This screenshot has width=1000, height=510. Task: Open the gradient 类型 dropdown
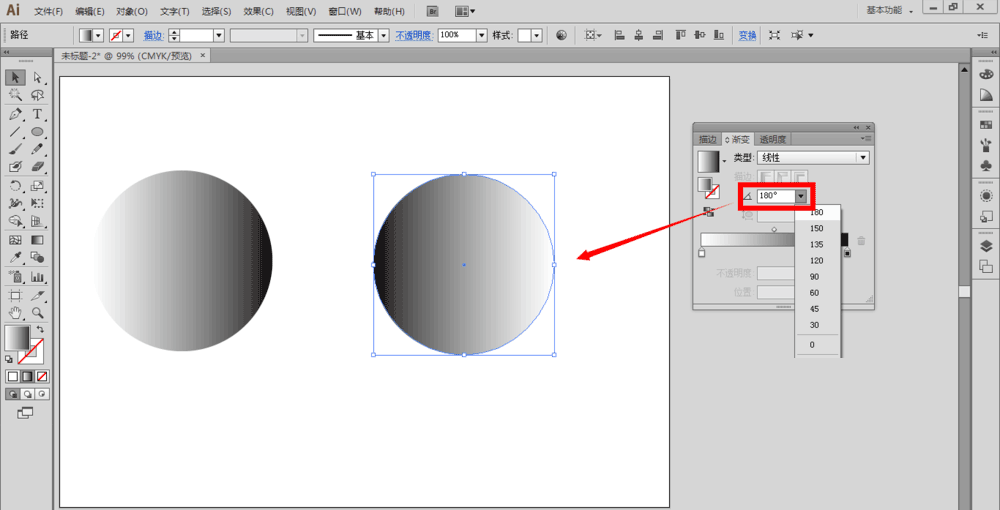tap(862, 158)
